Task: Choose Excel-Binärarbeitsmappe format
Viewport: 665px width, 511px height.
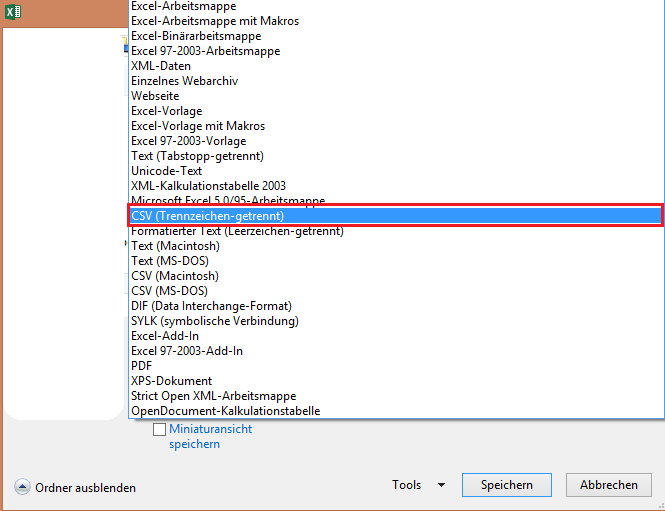Action: coord(396,36)
